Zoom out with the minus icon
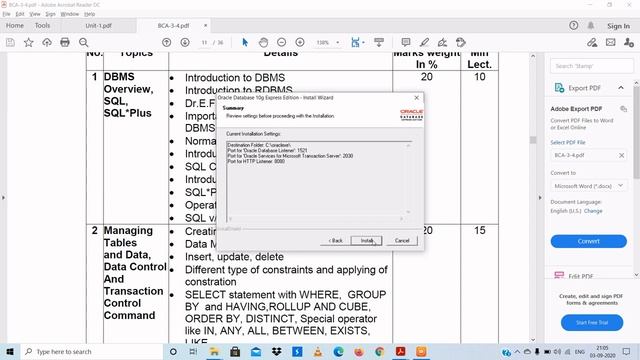The height and width of the screenshot is (360, 640). [x=282, y=42]
